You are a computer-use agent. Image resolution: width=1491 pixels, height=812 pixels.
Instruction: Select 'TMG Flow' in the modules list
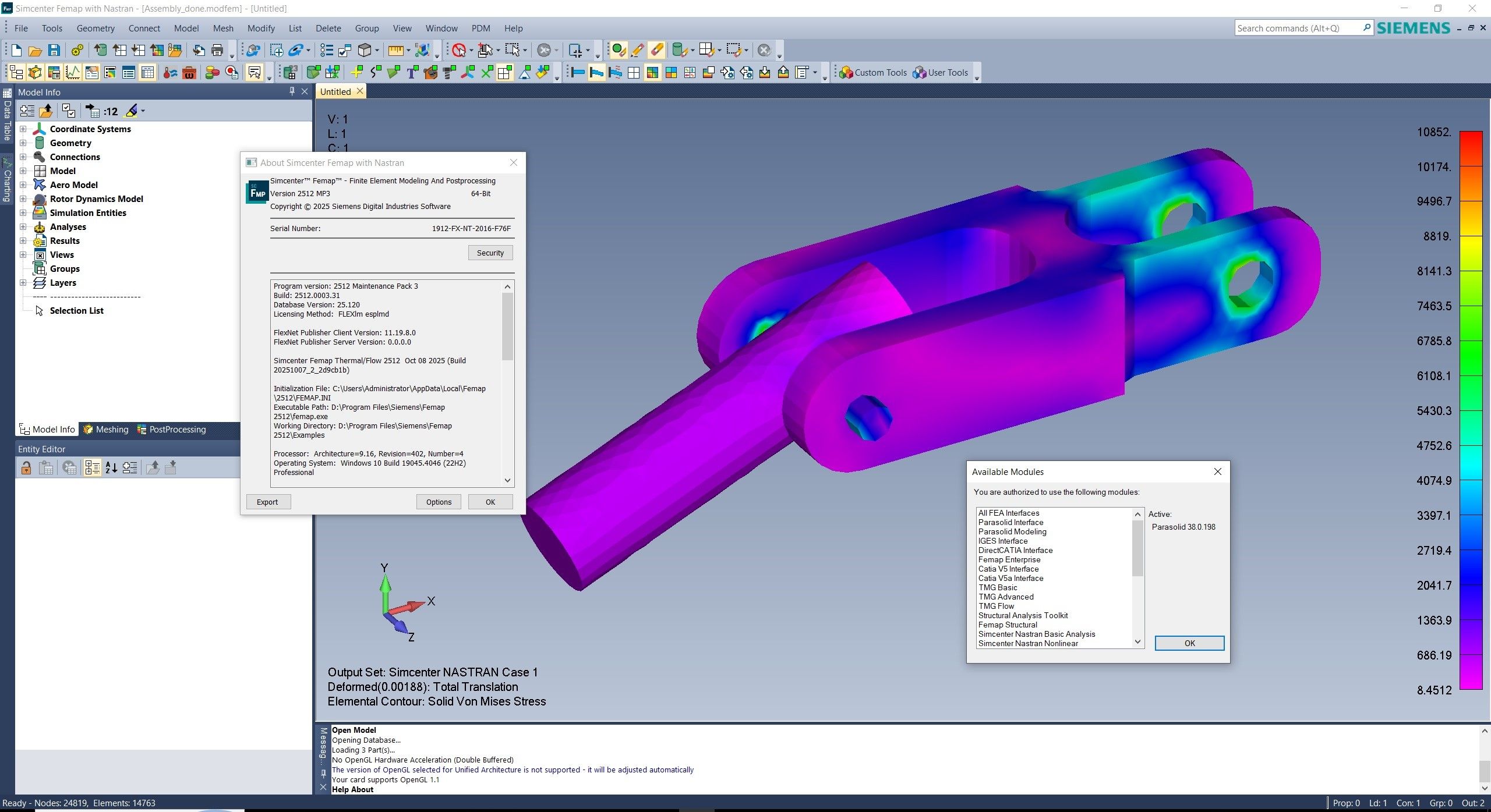pyautogui.click(x=996, y=606)
